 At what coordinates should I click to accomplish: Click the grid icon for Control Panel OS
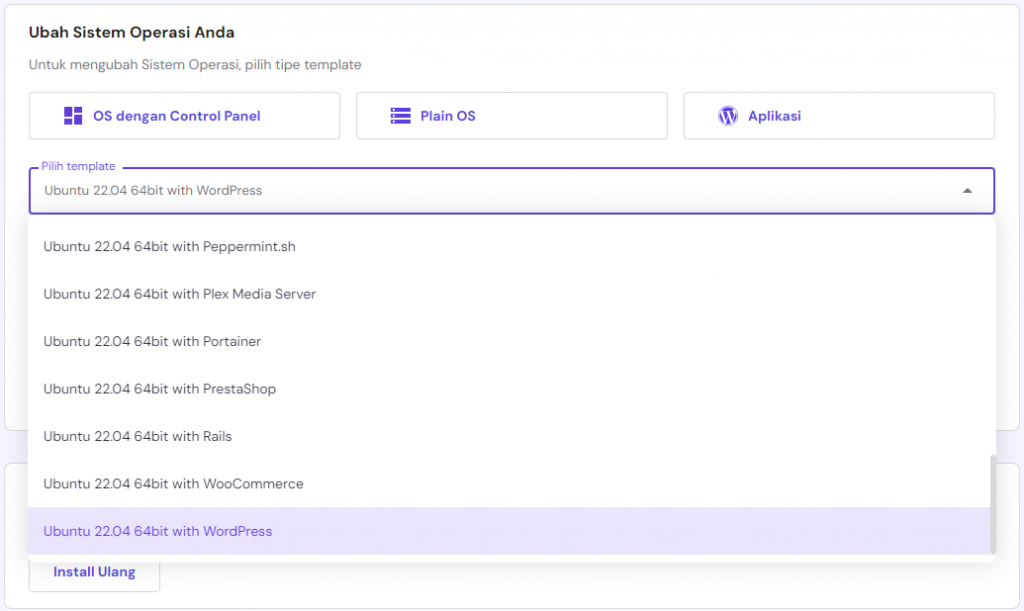[x=73, y=116]
